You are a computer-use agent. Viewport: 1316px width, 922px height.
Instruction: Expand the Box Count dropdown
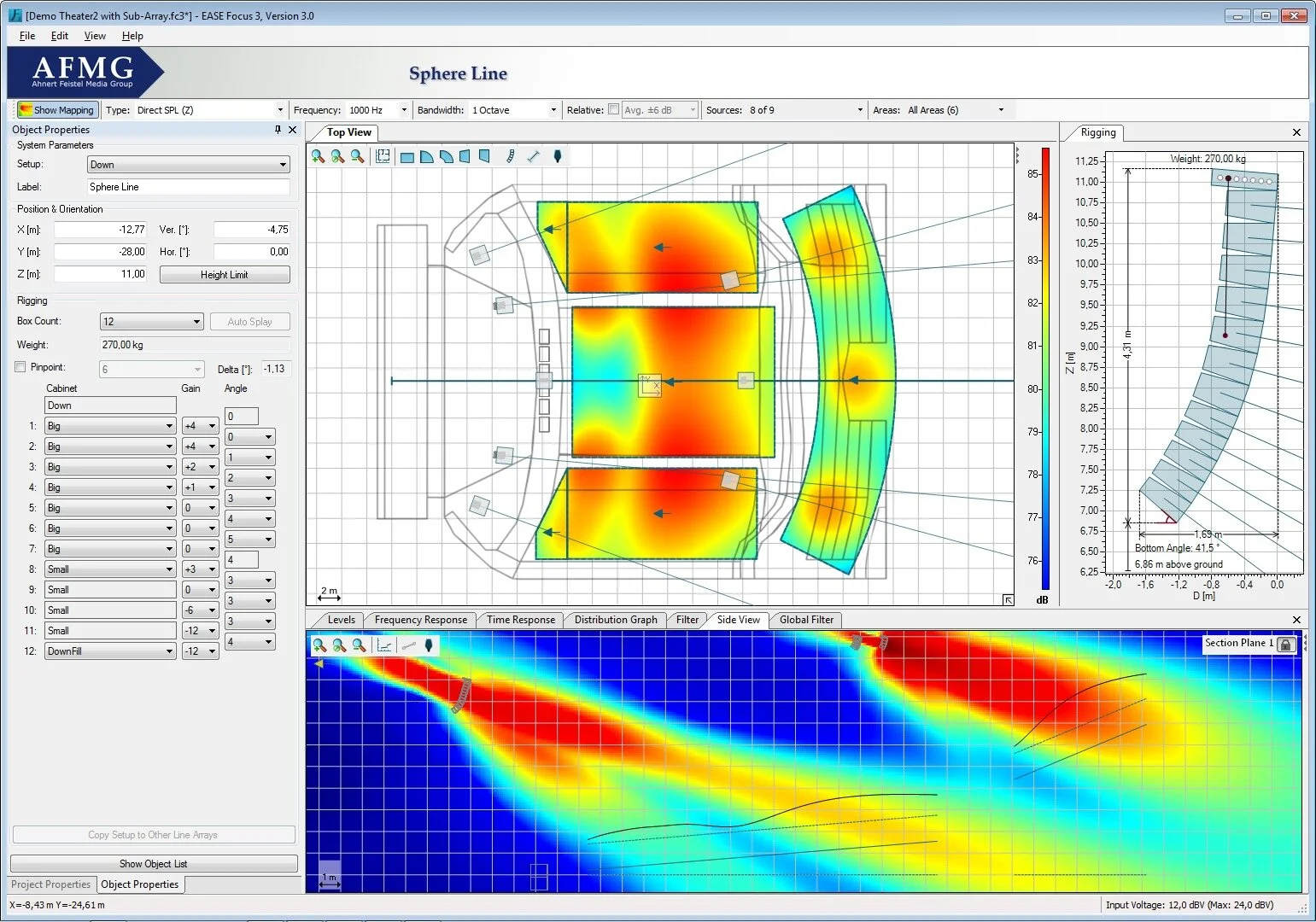point(197,321)
